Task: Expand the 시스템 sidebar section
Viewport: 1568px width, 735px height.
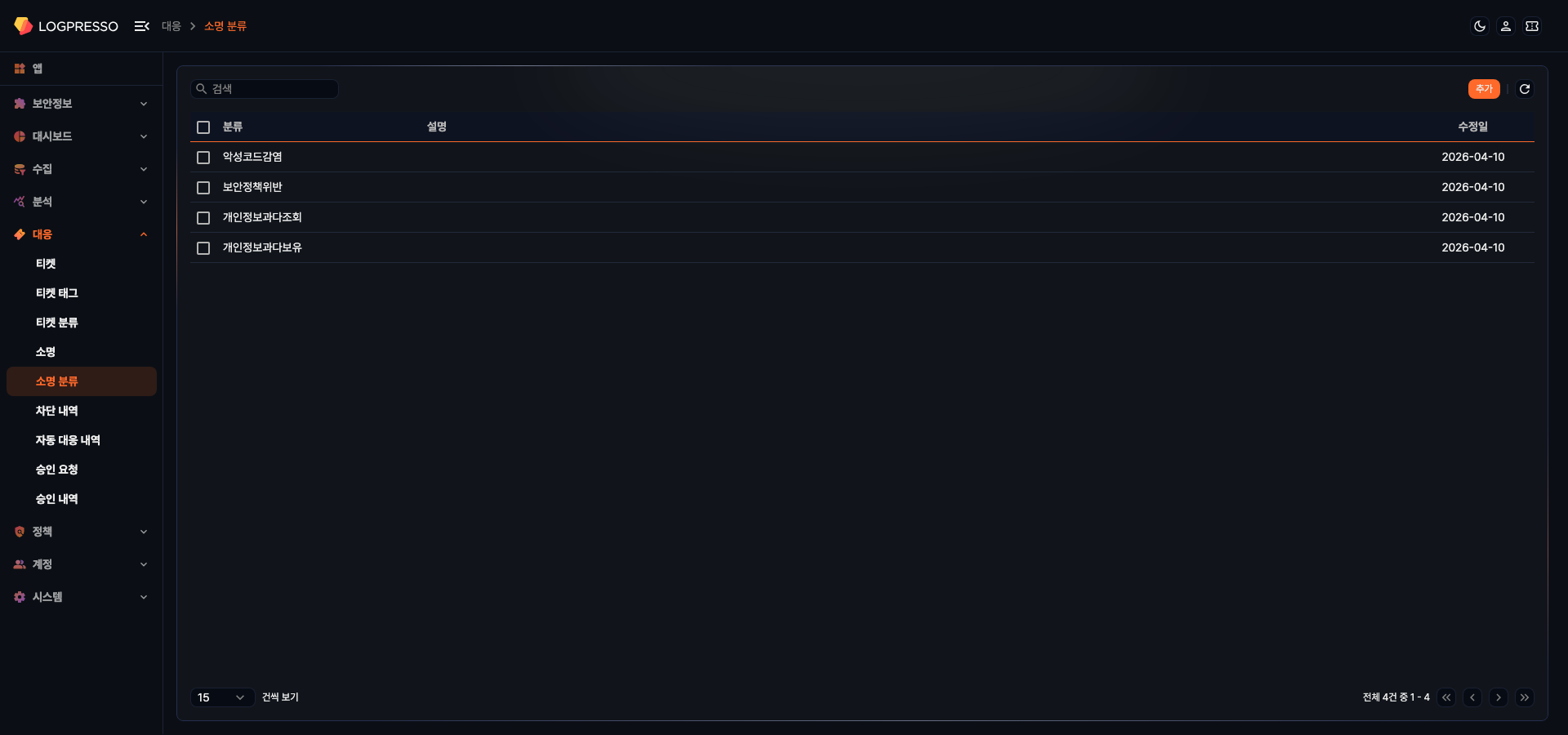Action: coord(80,597)
